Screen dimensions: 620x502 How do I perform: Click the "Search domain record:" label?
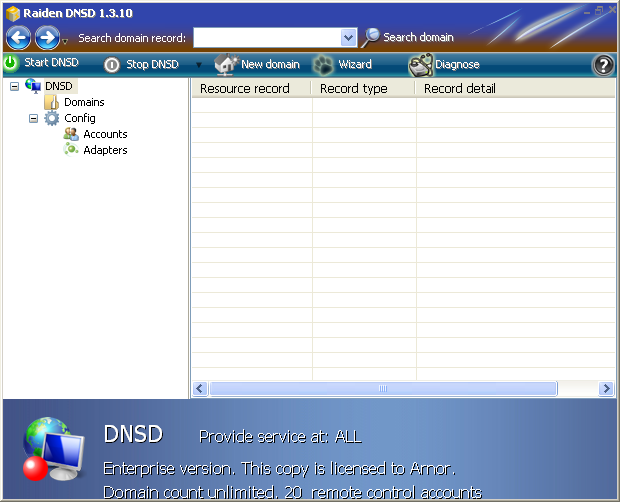pos(132,38)
